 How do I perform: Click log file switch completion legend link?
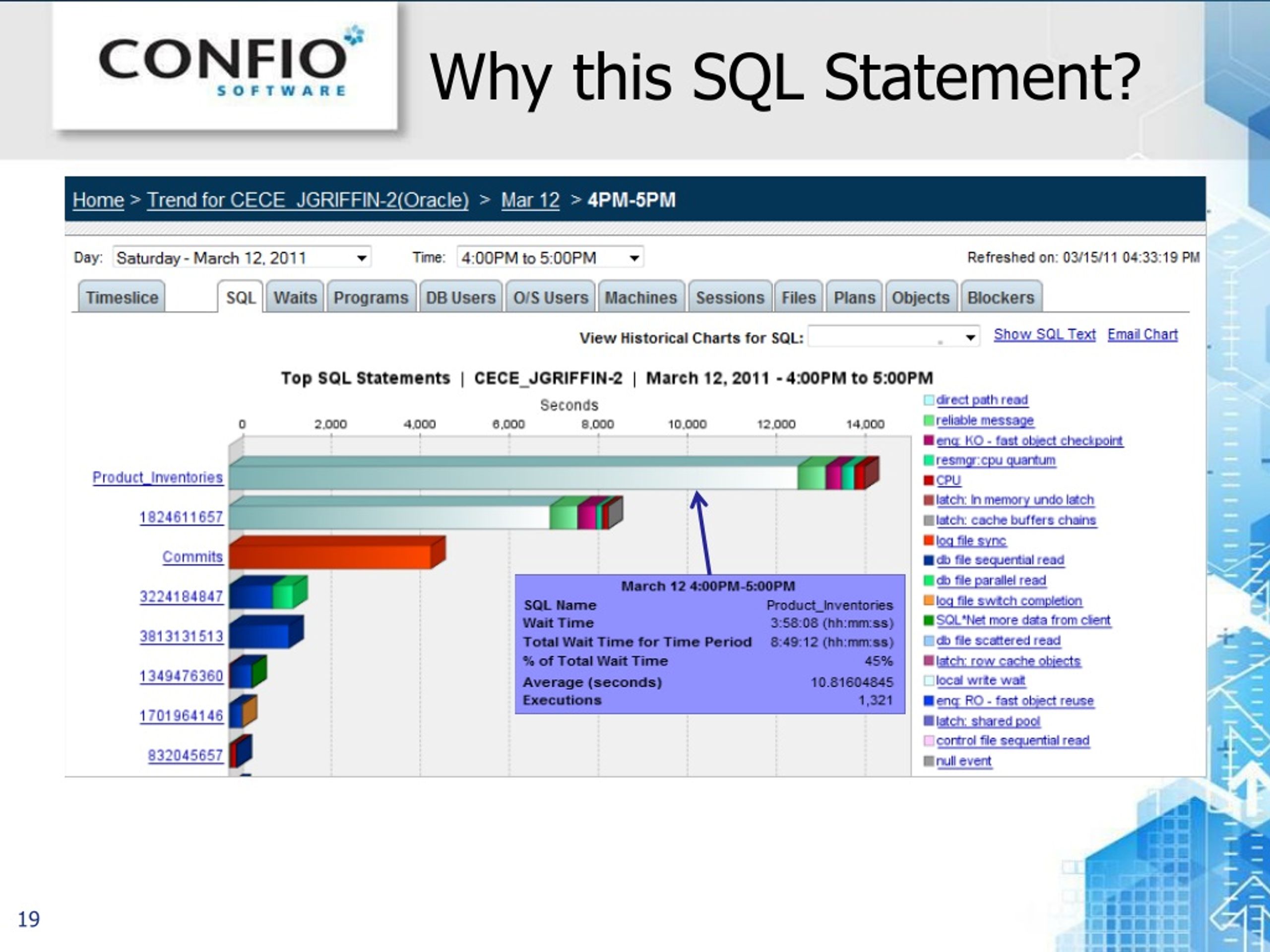click(x=1009, y=601)
